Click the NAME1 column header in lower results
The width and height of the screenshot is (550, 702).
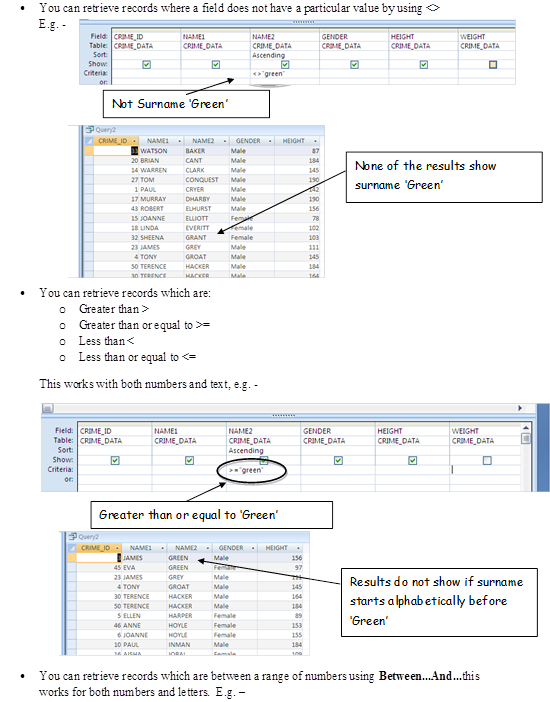tap(141, 548)
